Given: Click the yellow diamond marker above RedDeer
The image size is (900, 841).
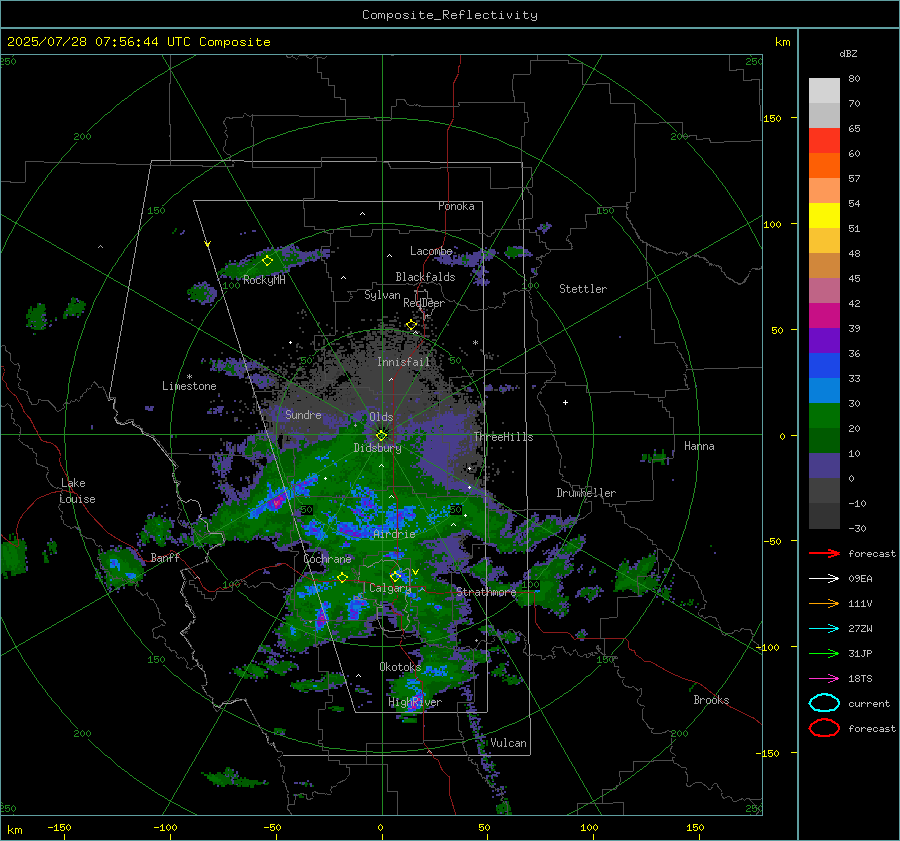Looking at the screenshot, I should pos(411,325).
